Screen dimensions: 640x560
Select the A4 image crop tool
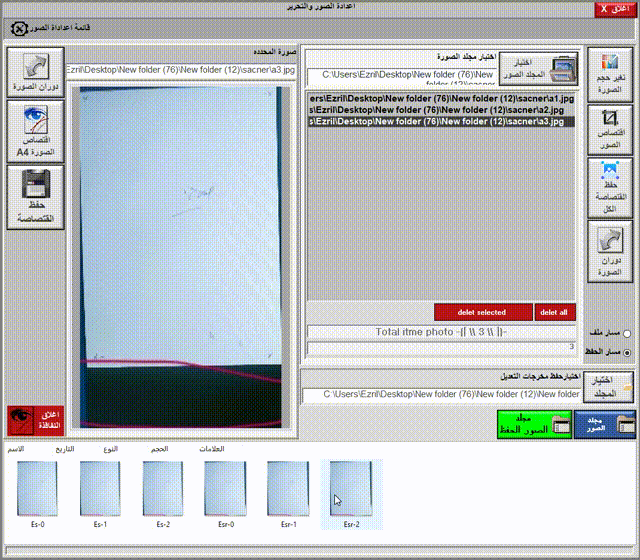point(35,132)
